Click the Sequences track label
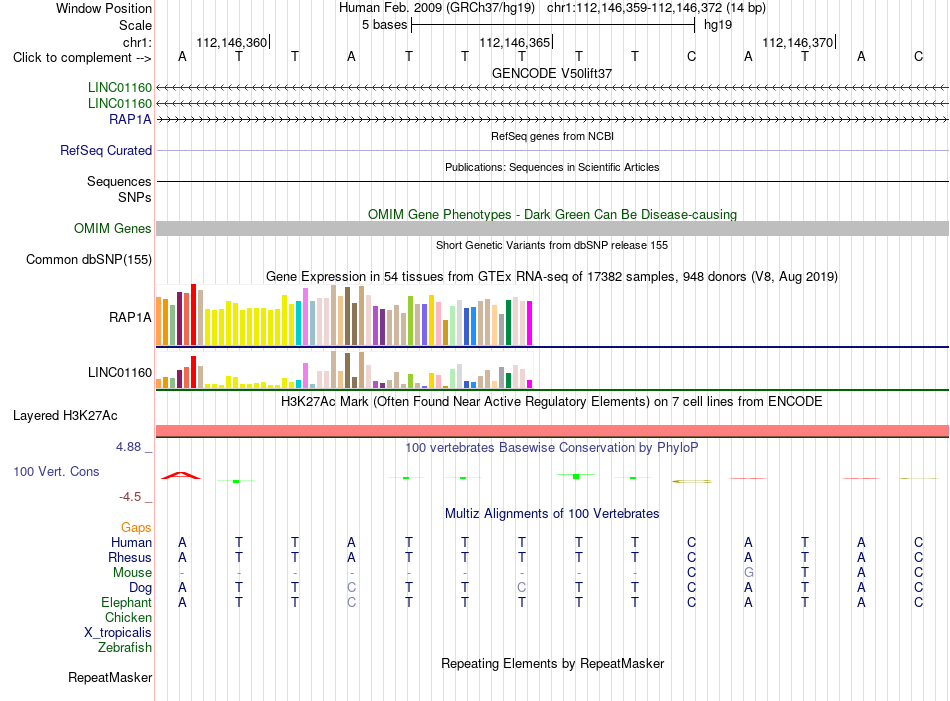The height and width of the screenshot is (701, 950). coord(119,181)
